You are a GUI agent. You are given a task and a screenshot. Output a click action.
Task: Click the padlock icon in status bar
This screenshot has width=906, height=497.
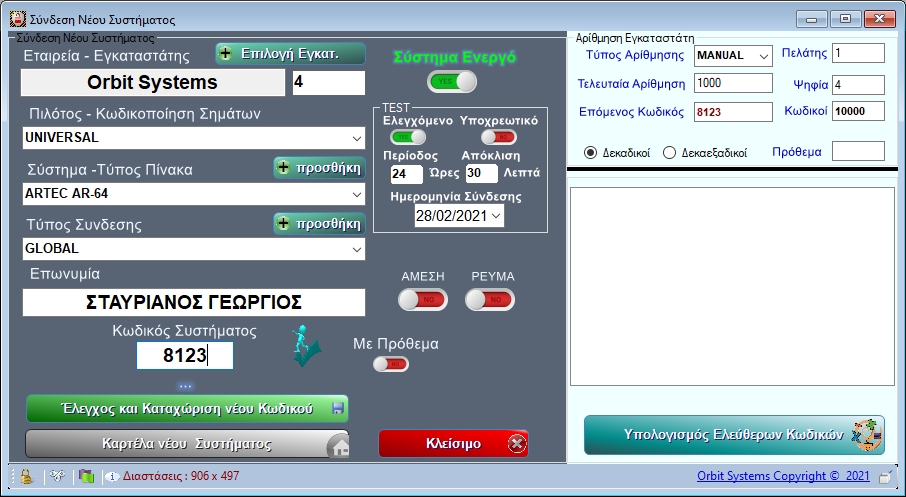pyautogui.click(x=26, y=477)
